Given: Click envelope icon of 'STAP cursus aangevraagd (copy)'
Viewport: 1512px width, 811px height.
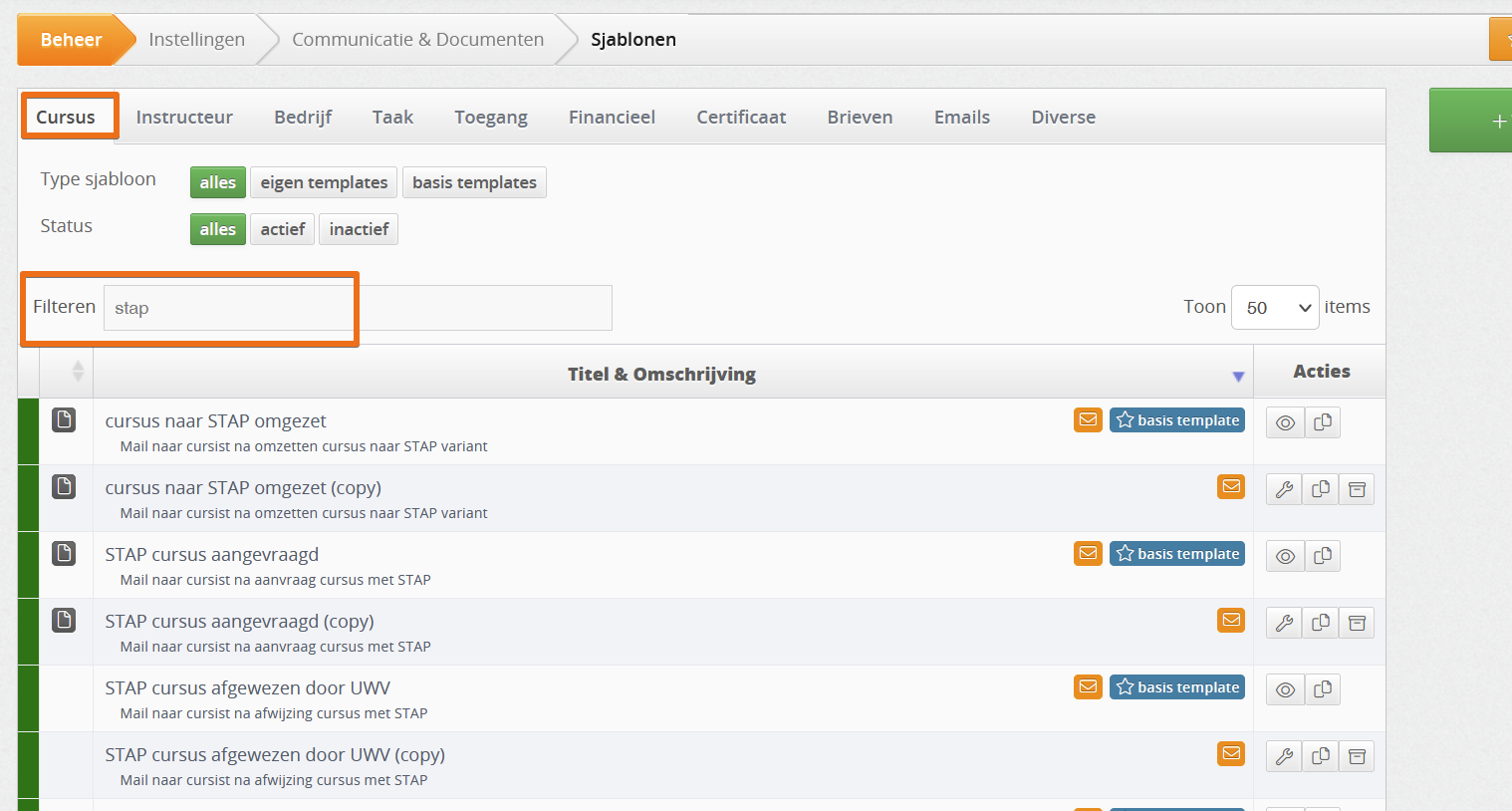Looking at the screenshot, I should tap(1231, 620).
